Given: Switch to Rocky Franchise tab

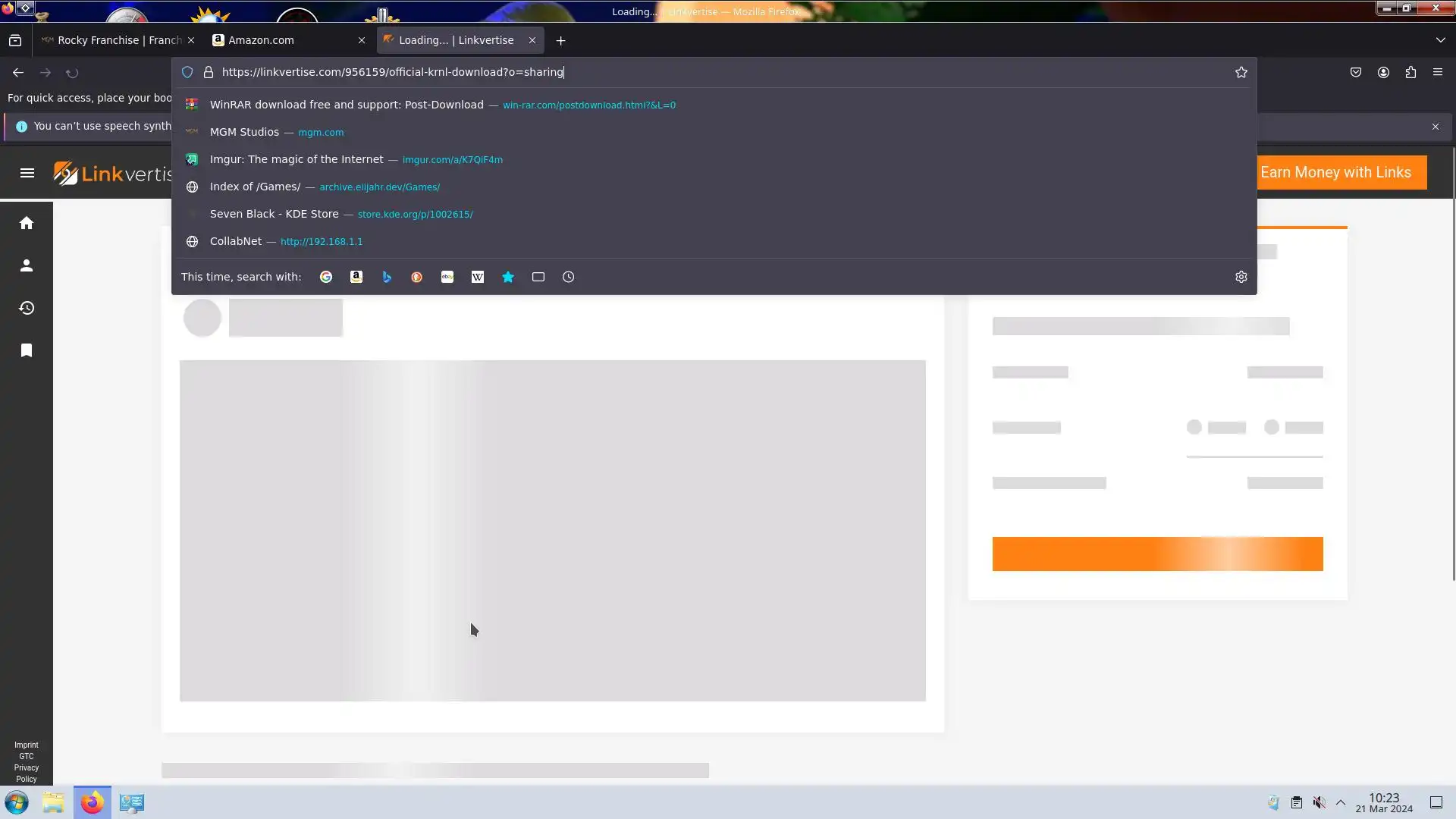Looking at the screenshot, I should click(114, 40).
